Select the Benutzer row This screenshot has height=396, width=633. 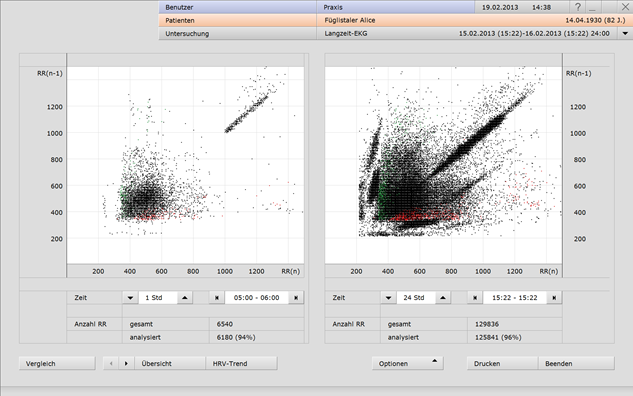(316, 7)
